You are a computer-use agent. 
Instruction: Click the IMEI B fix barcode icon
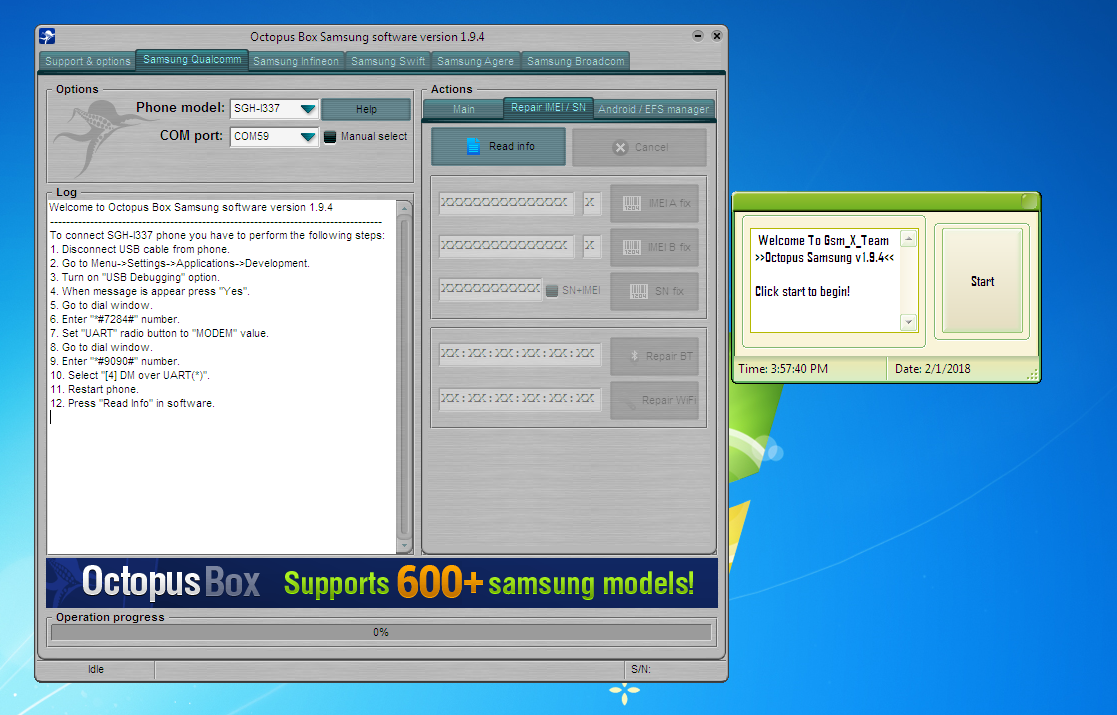pos(631,247)
